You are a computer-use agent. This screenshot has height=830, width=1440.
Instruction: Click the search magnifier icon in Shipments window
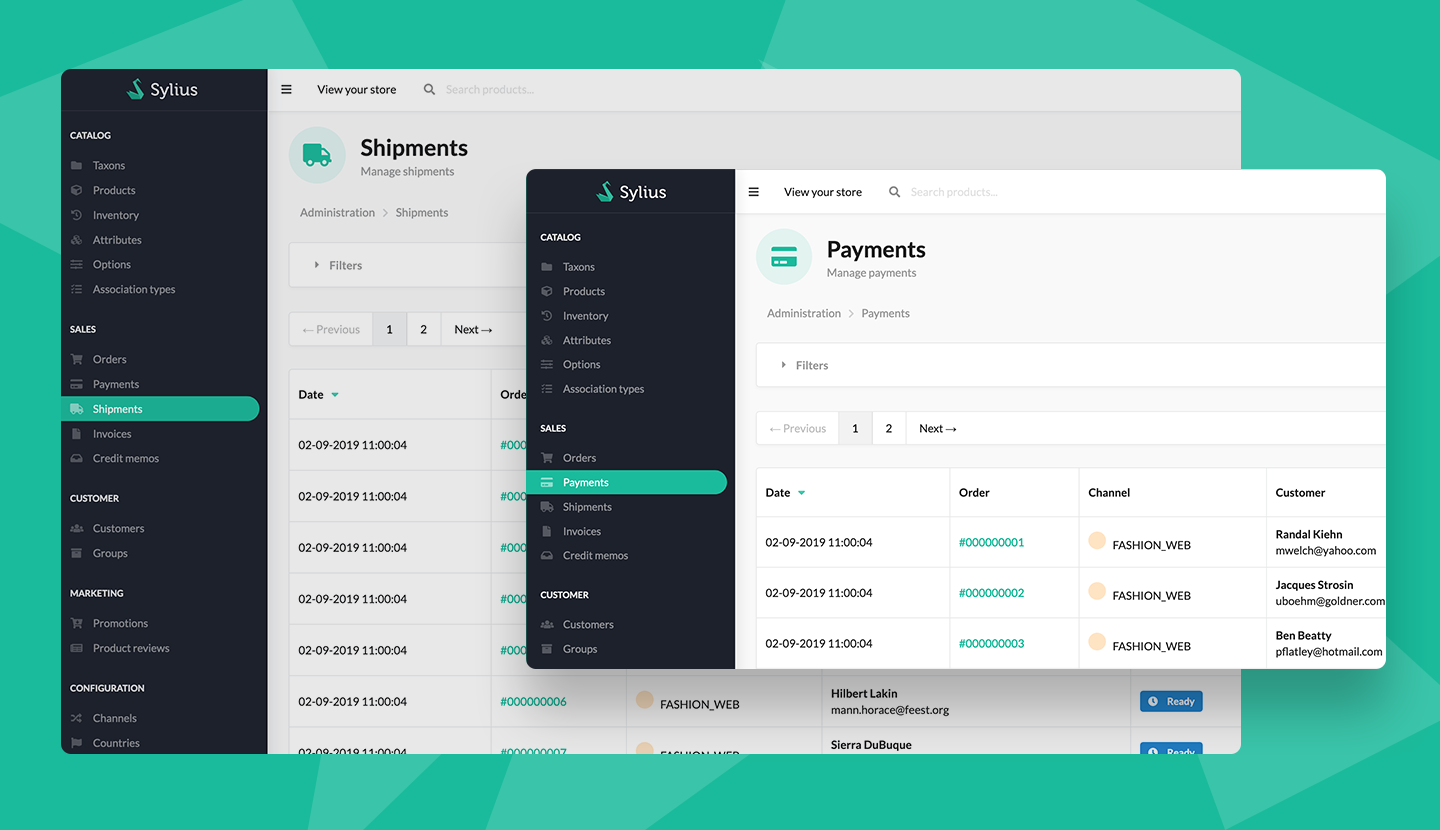tap(429, 89)
